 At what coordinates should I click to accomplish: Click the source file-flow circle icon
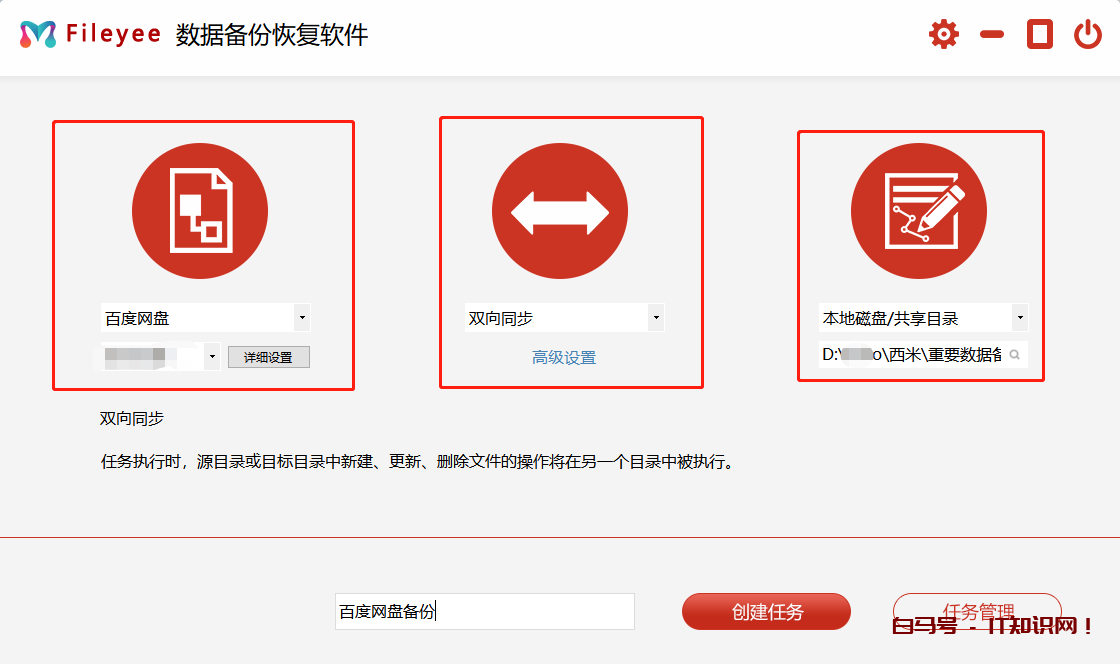coord(200,211)
